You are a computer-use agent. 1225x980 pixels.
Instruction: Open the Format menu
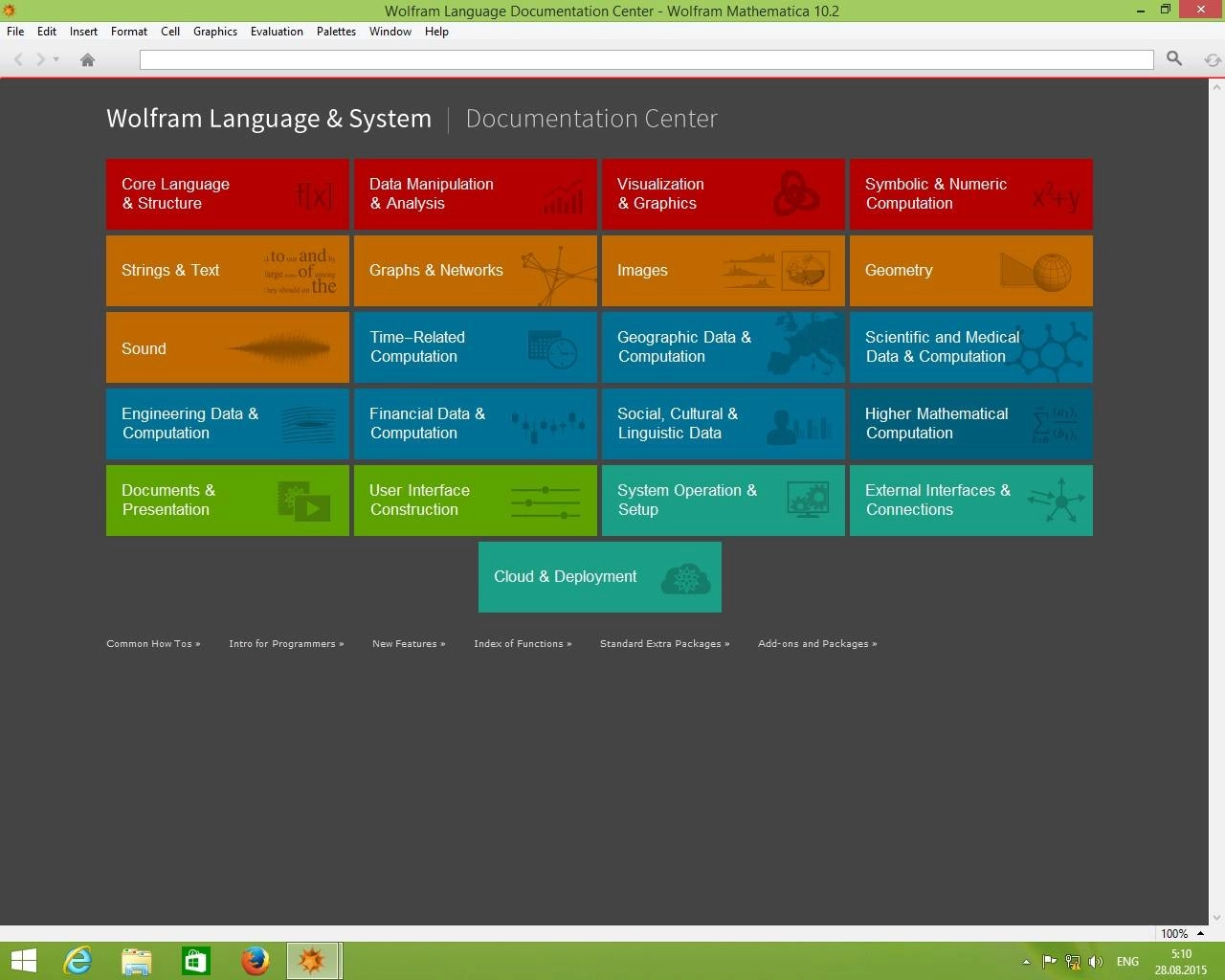pyautogui.click(x=129, y=32)
